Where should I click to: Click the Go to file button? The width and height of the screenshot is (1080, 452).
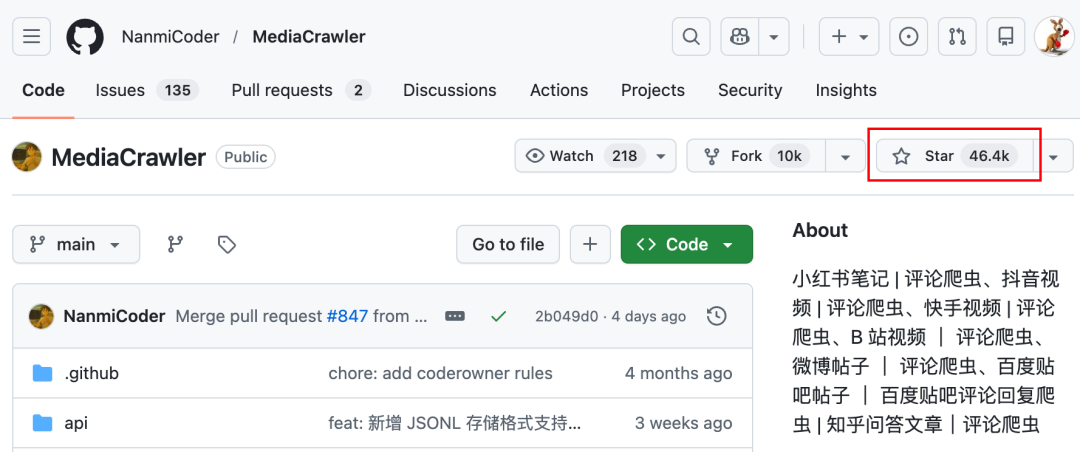pyautogui.click(x=508, y=244)
